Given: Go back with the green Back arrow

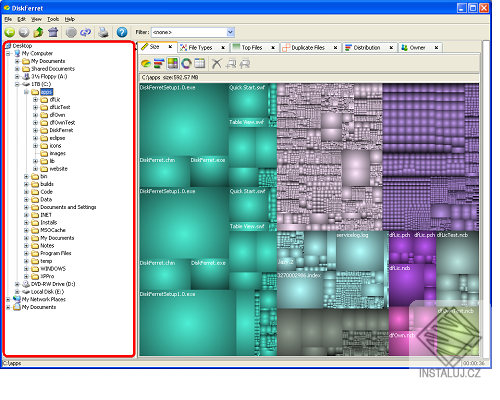Looking at the screenshot, I should 10,32.
